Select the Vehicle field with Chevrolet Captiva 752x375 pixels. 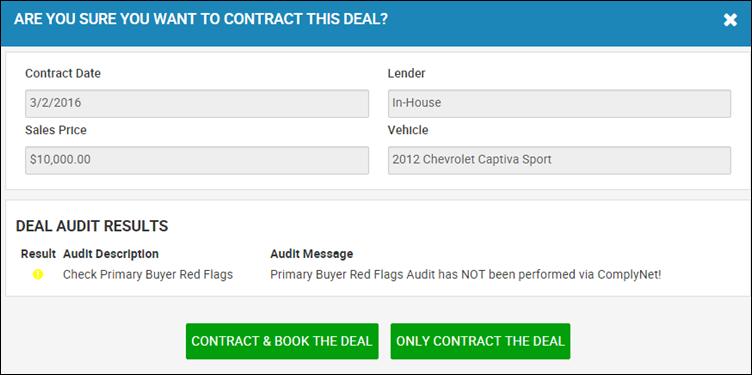tap(559, 160)
